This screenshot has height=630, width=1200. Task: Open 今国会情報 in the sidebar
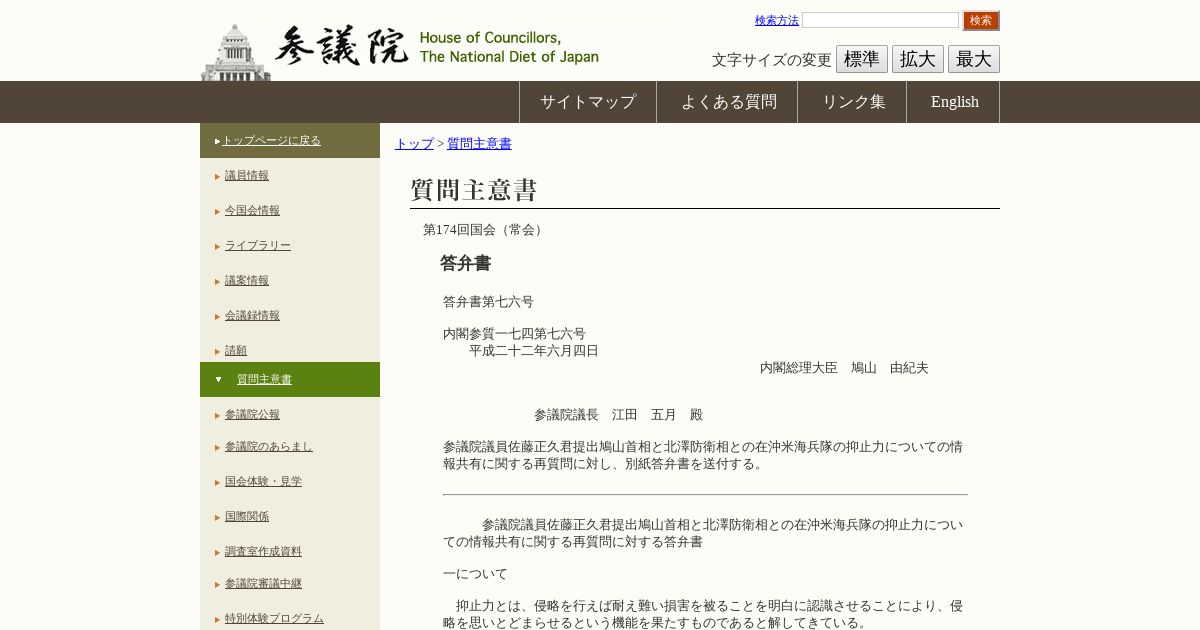252,210
